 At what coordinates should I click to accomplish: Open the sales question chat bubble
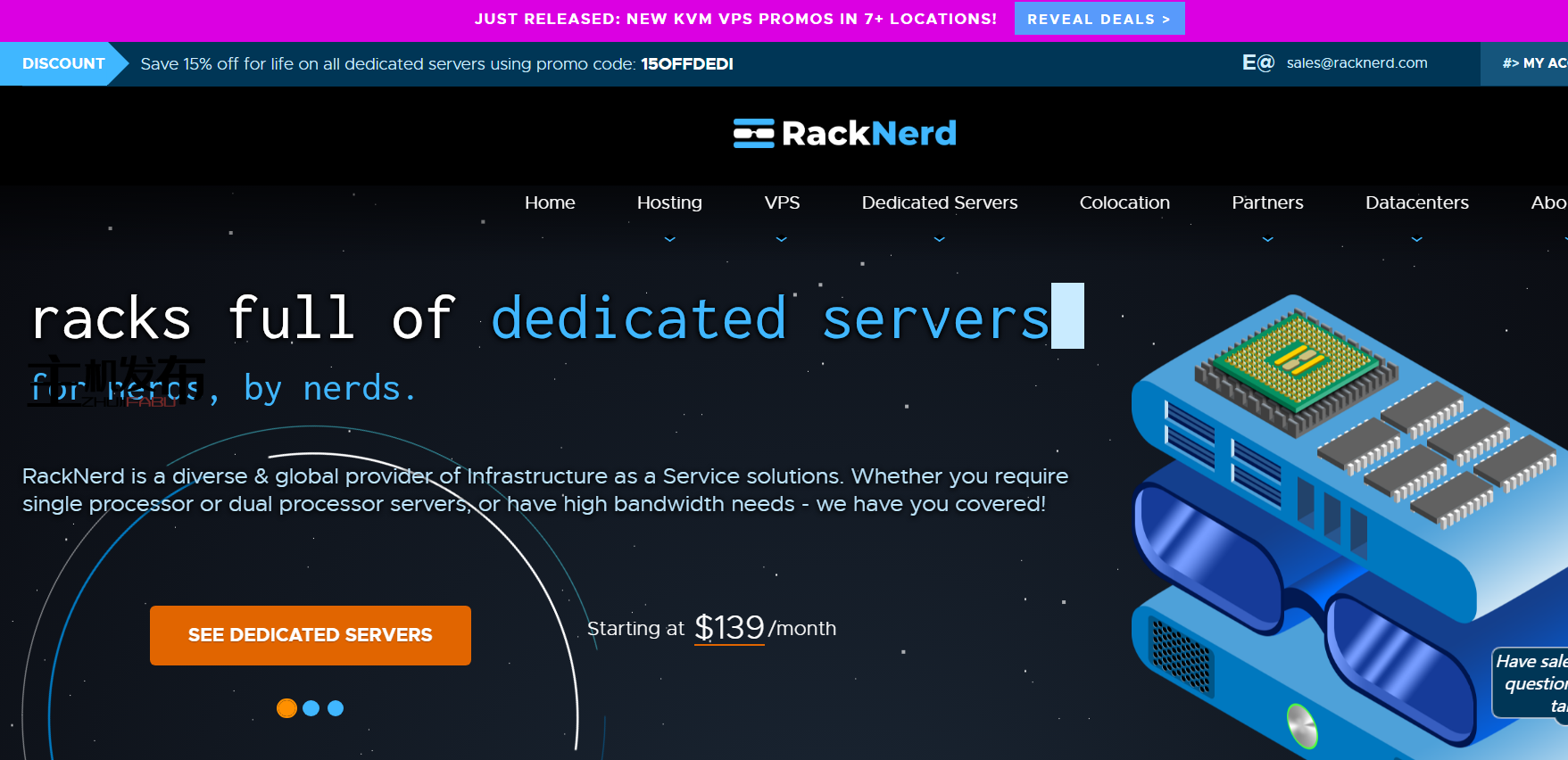(x=1531, y=683)
